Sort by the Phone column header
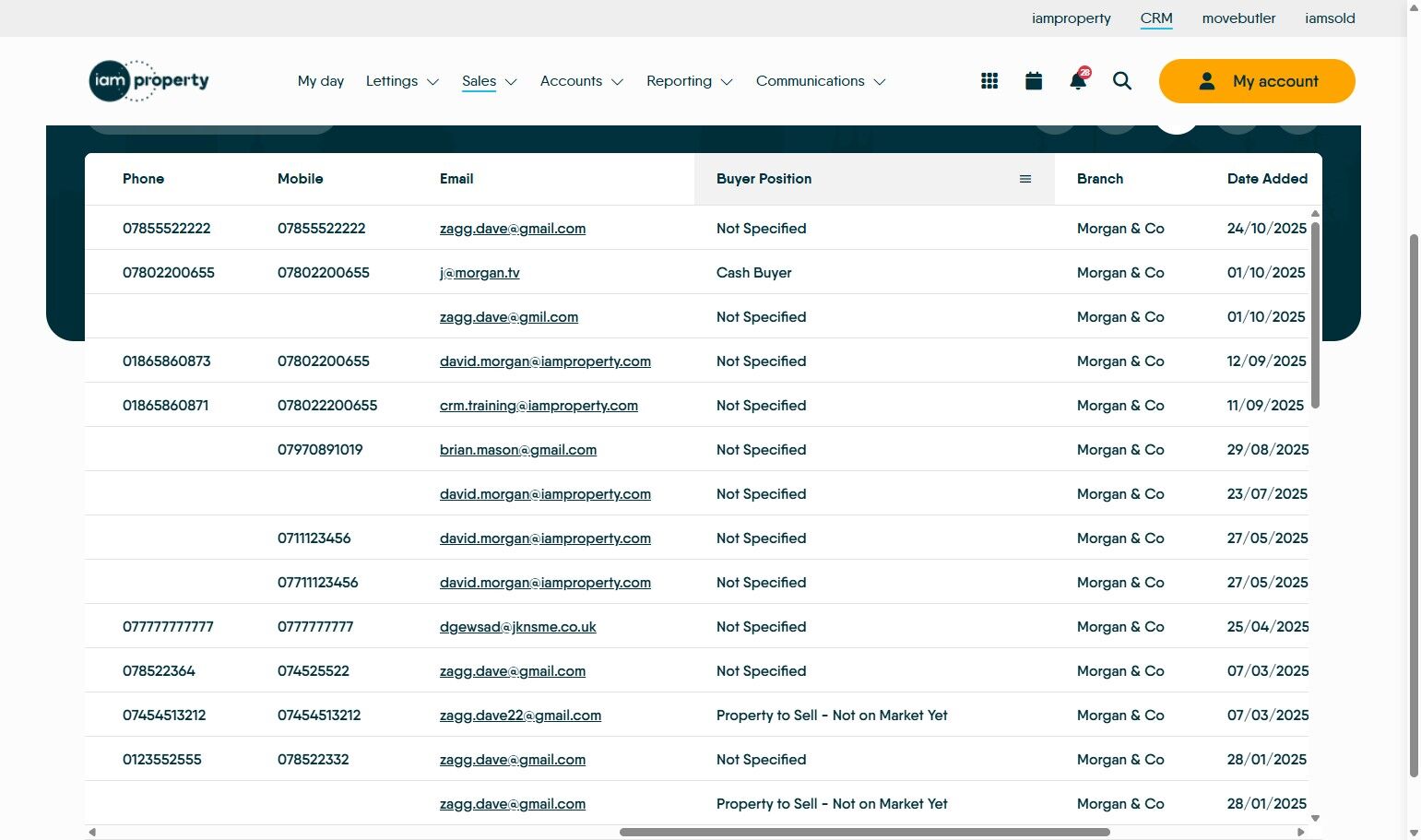The height and width of the screenshot is (840, 1421). (x=144, y=179)
